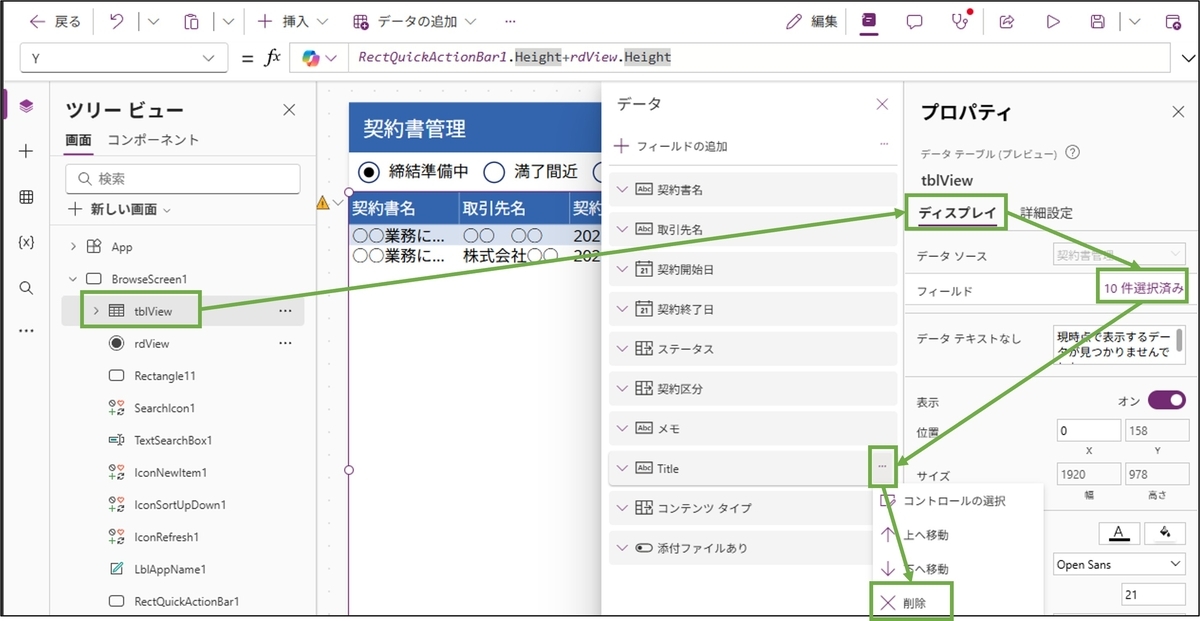This screenshot has width=1200, height=621.
Task: Open the Copilot formula assistant dropdown
Action: click(x=320, y=58)
